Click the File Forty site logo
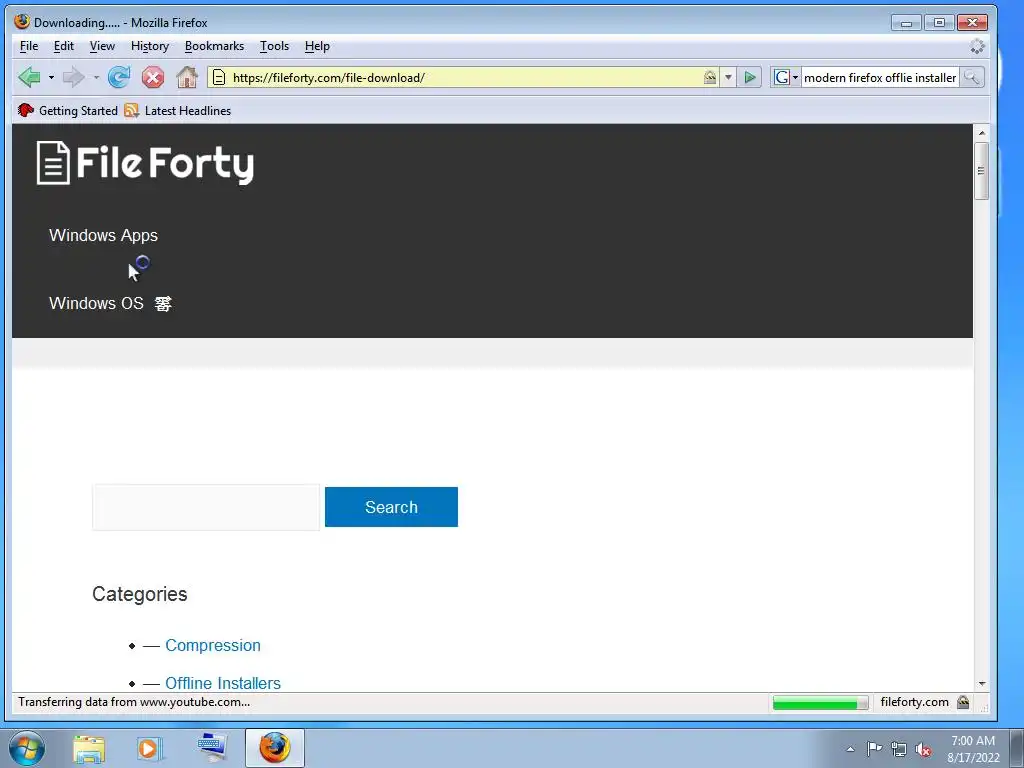The width and height of the screenshot is (1024, 768). click(145, 163)
